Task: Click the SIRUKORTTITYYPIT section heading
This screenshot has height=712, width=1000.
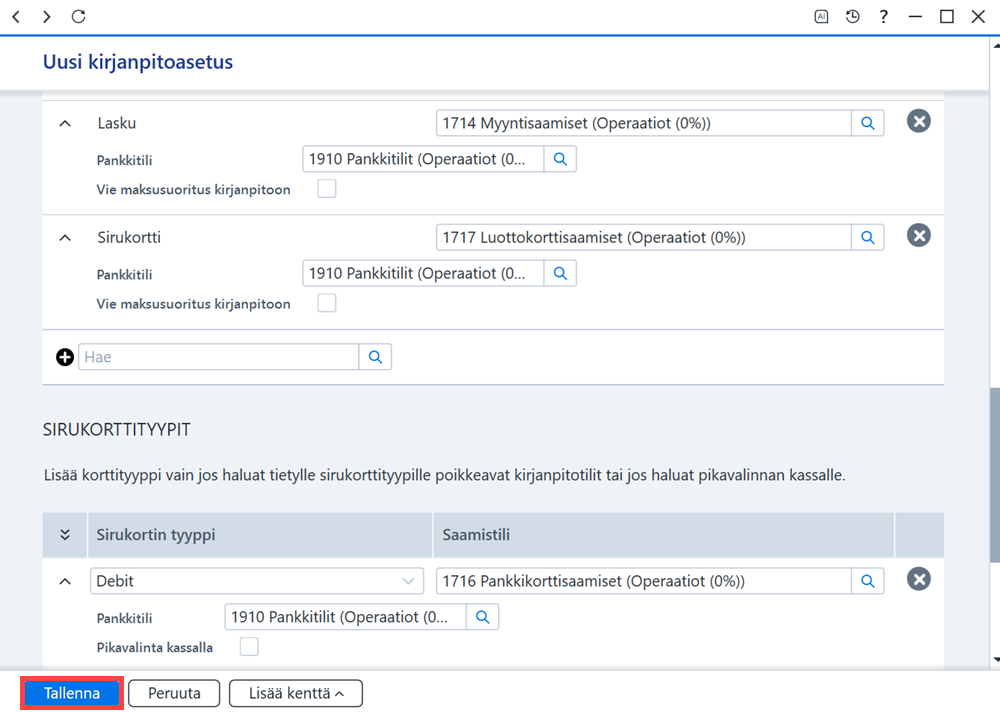Action: pos(117,429)
